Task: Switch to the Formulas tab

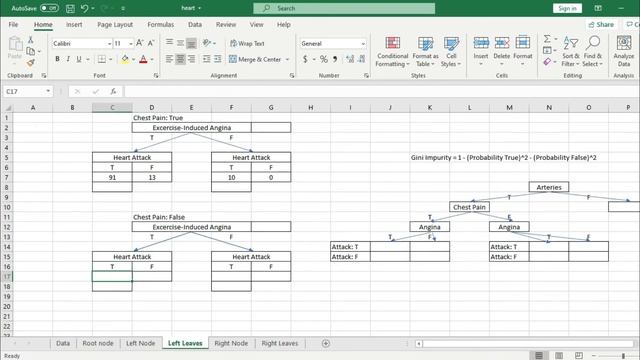Action: [160, 24]
